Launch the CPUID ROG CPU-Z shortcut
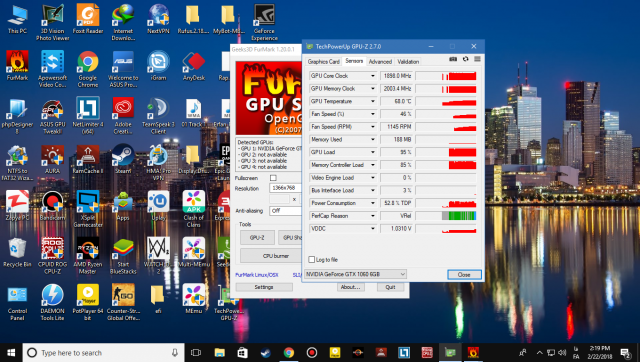 point(52,256)
